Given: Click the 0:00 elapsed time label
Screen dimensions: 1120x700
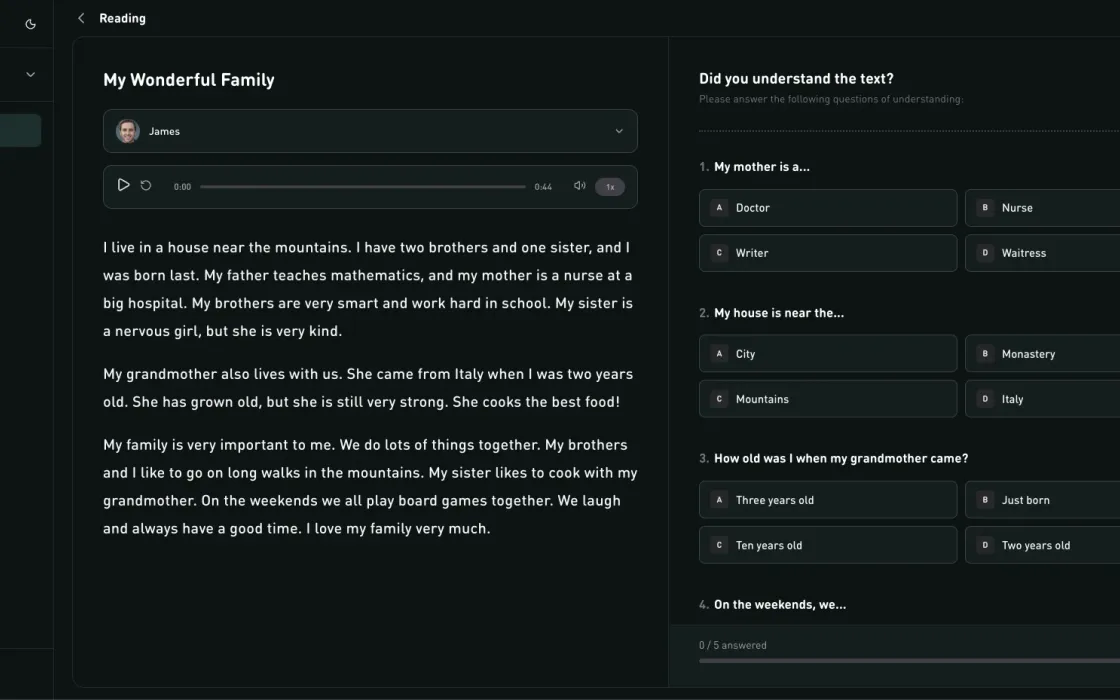Looking at the screenshot, I should [x=182, y=186].
